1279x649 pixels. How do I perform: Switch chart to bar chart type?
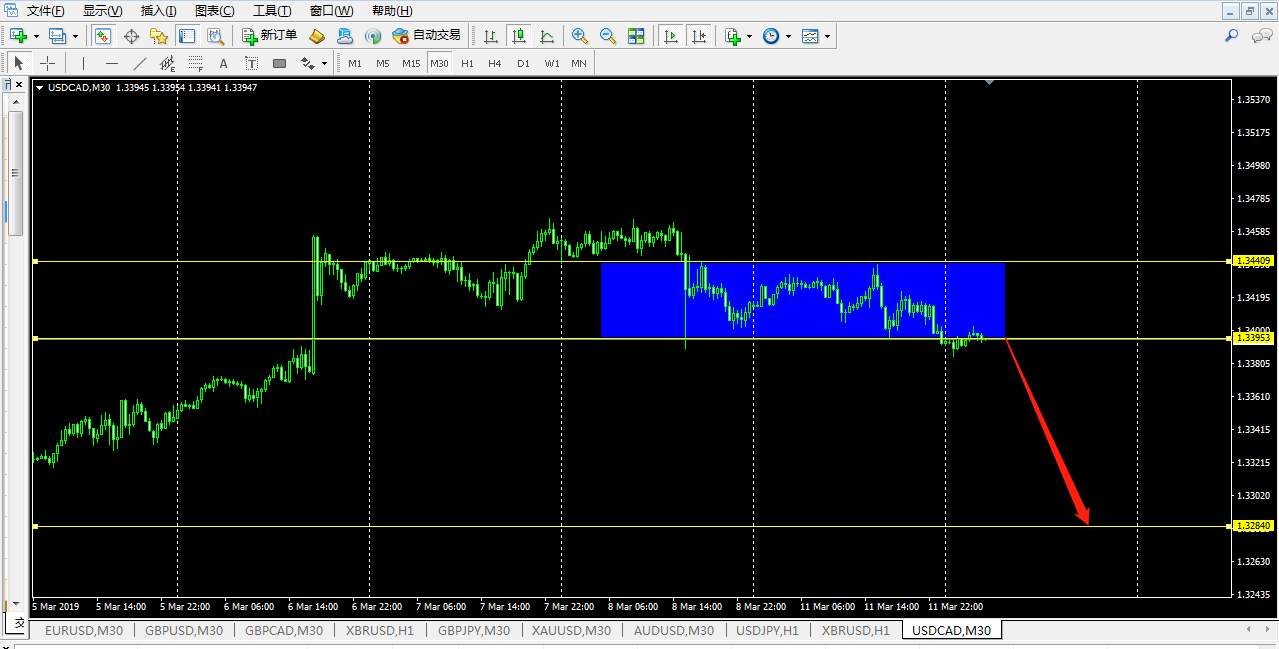[491, 36]
